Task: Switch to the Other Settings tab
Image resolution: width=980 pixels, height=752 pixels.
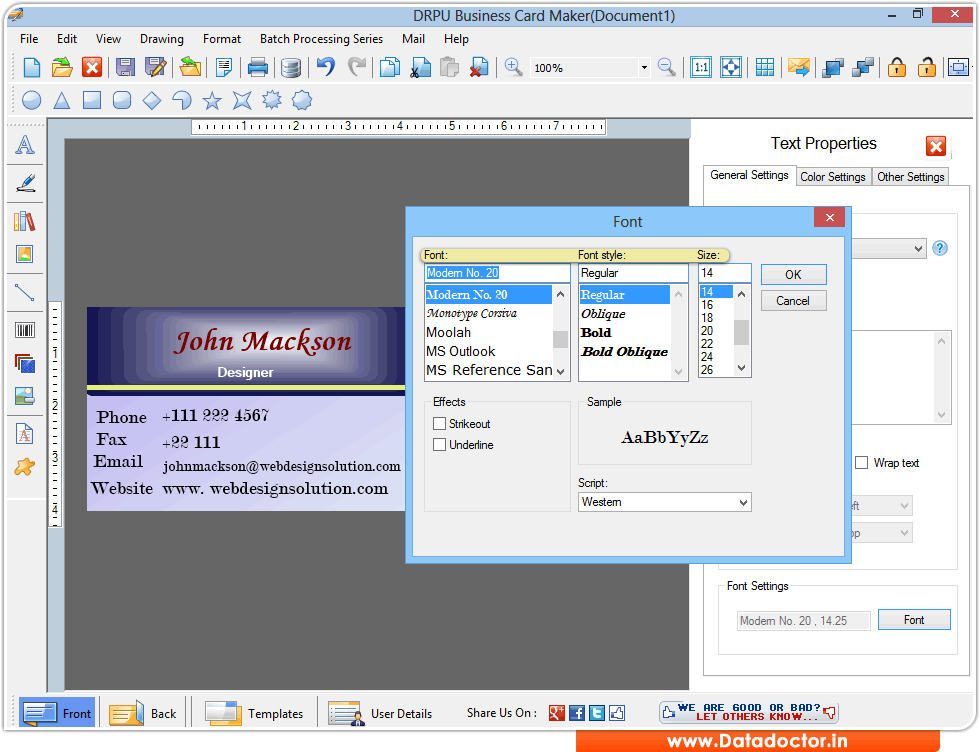Action: [x=910, y=177]
